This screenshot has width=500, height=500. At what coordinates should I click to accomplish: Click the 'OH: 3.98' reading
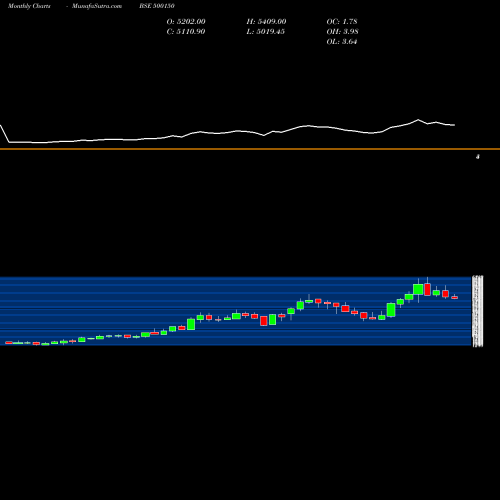point(342,32)
